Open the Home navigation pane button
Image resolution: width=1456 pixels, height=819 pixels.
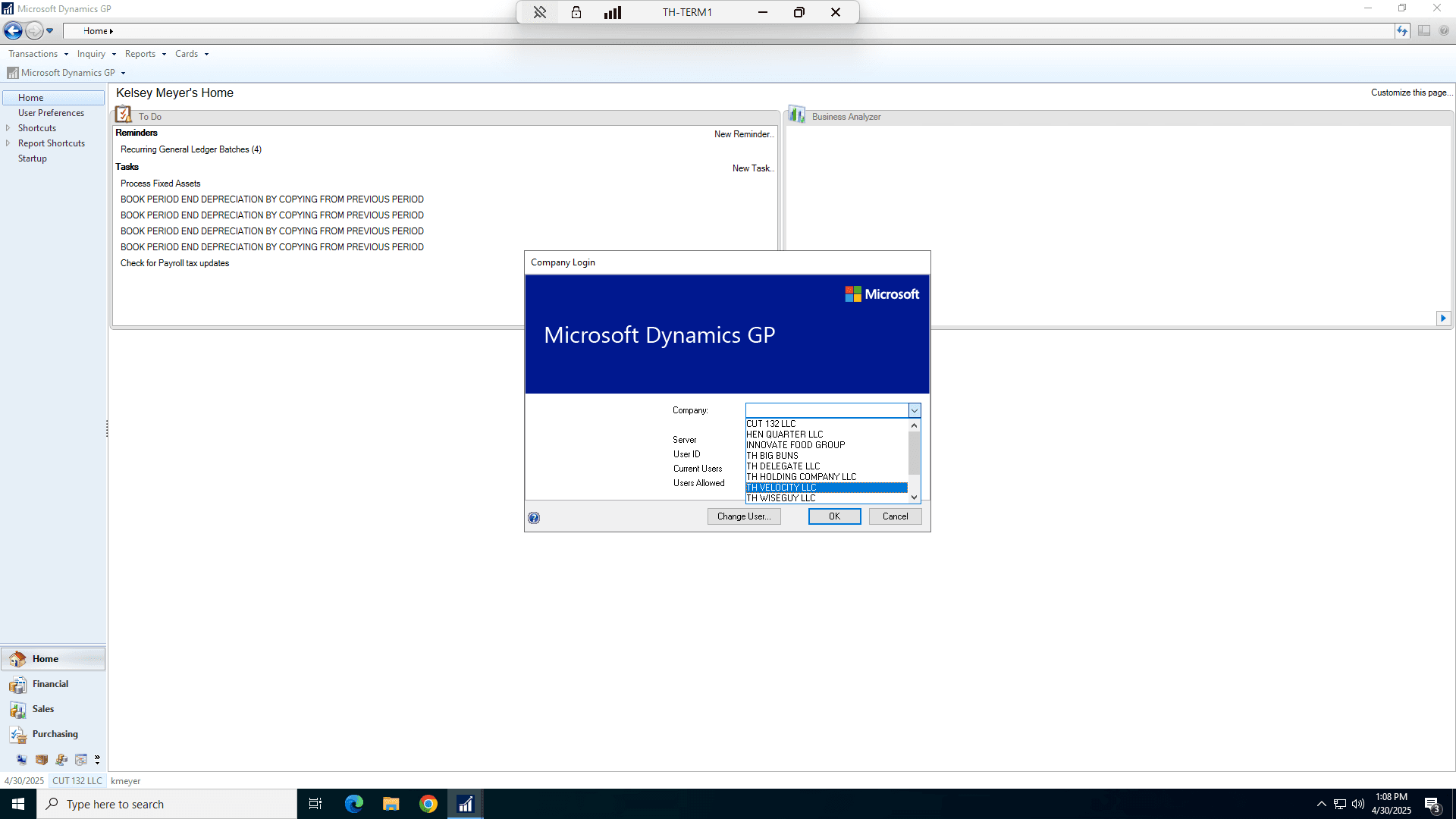pos(53,659)
